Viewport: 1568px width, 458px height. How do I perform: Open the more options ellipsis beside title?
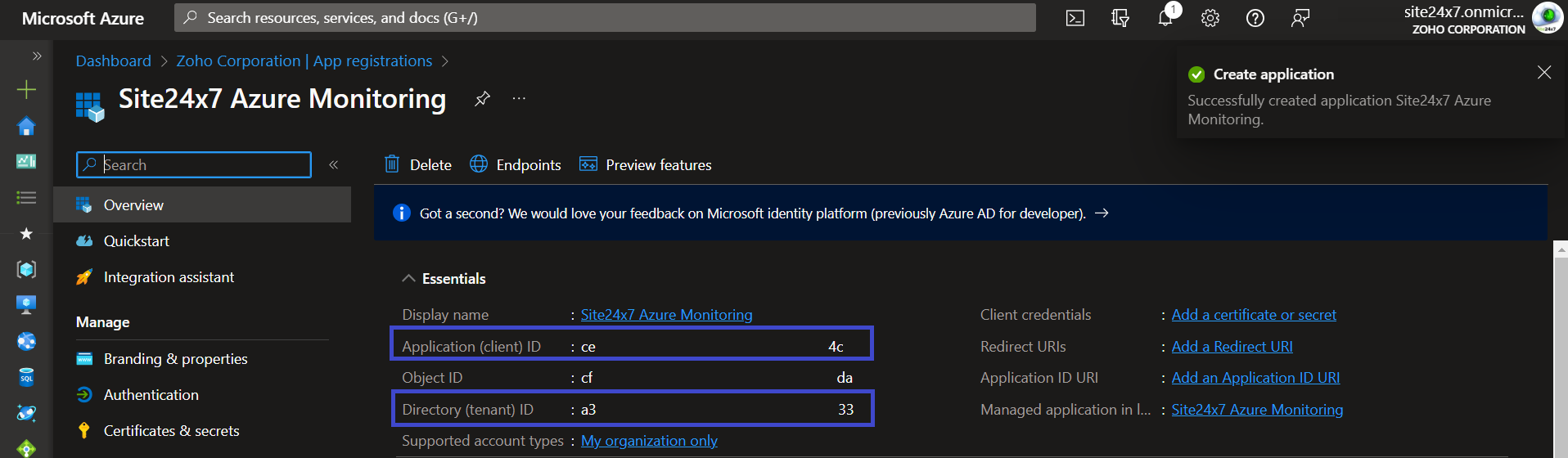[x=519, y=99]
